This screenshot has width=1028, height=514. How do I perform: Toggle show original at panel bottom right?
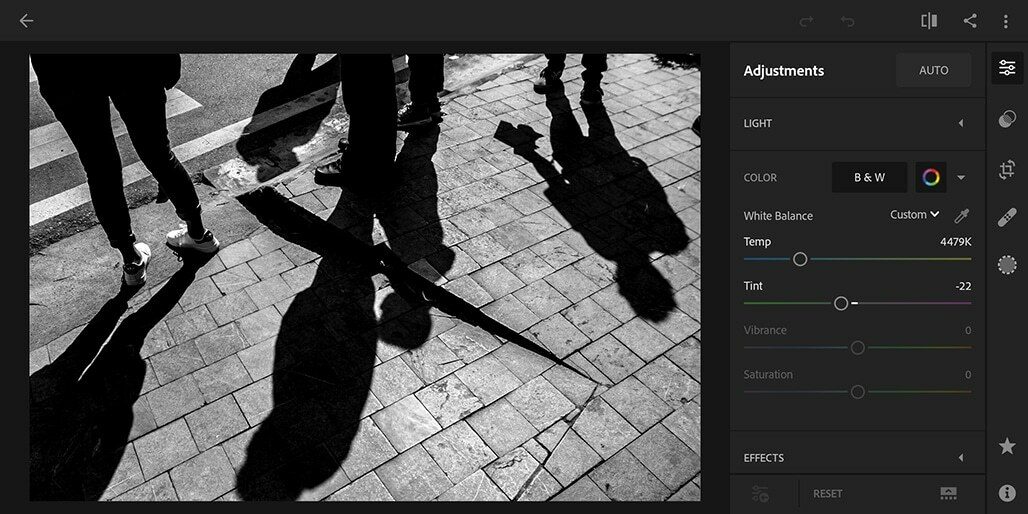[948, 493]
